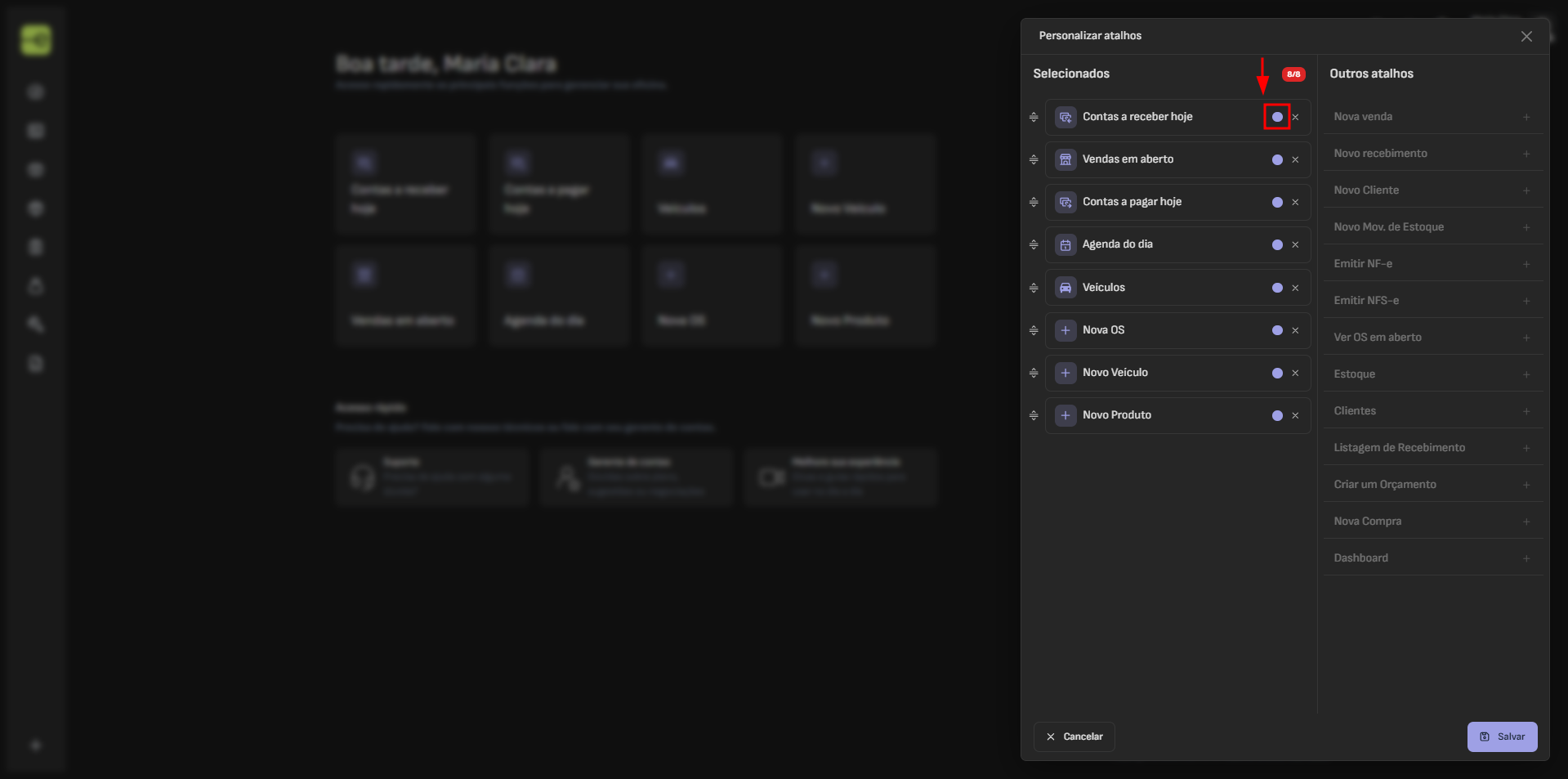Image resolution: width=1568 pixels, height=779 pixels.
Task: Close the Personalizar atalhos panel
Action: pos(1526,37)
